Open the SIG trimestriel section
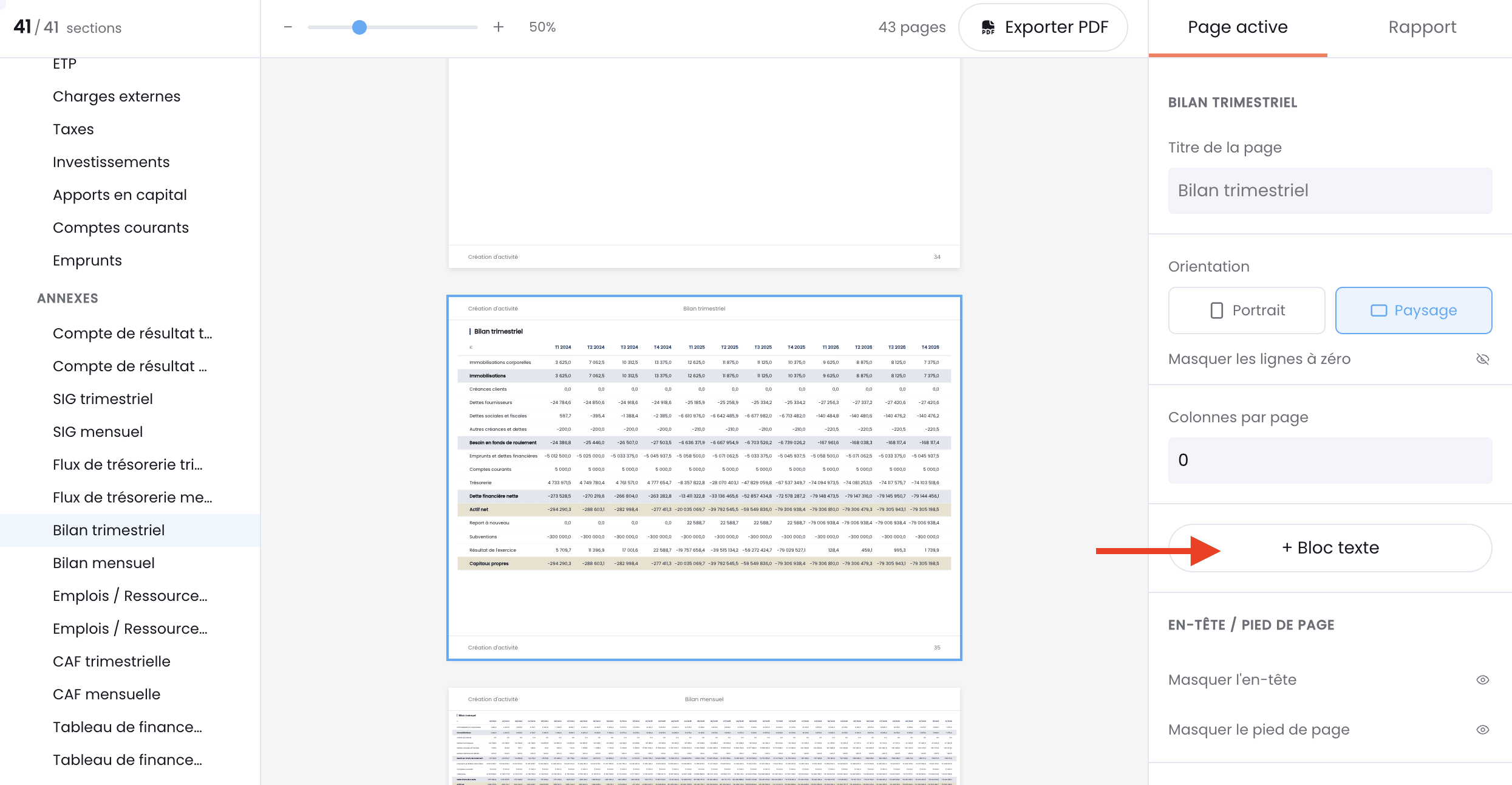The image size is (1512, 785). click(x=103, y=399)
